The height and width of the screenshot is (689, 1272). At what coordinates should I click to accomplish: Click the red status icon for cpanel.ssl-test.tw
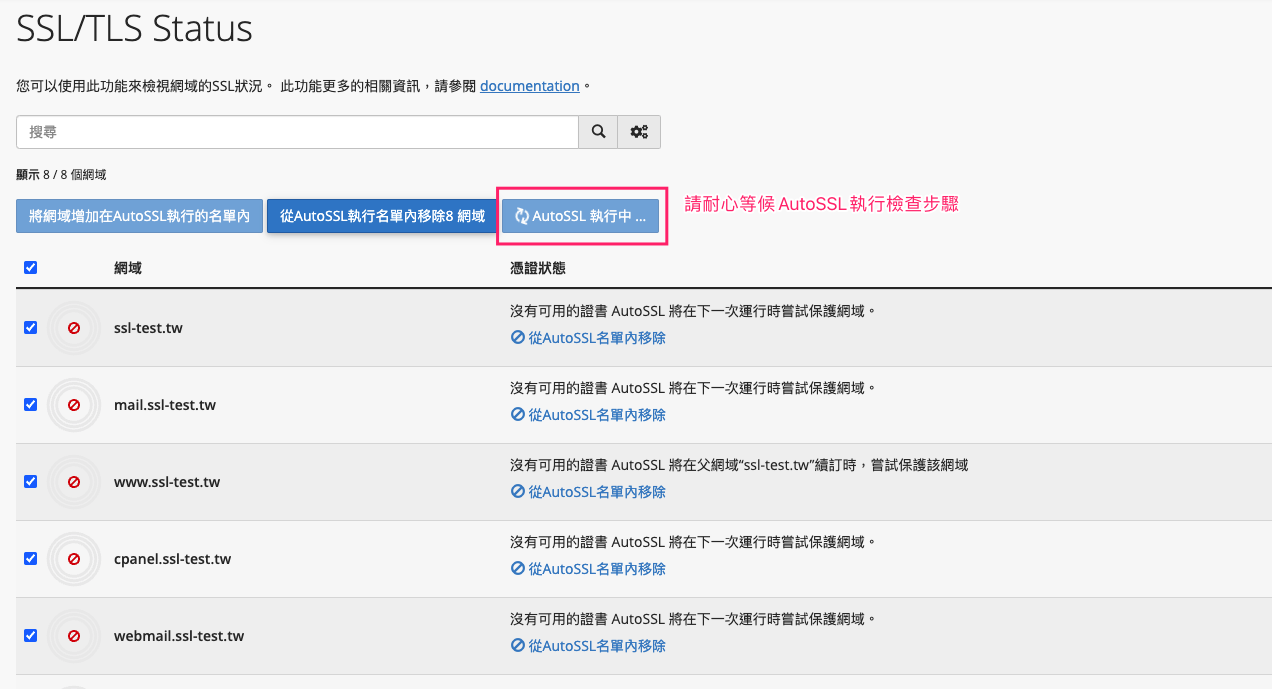pos(74,559)
